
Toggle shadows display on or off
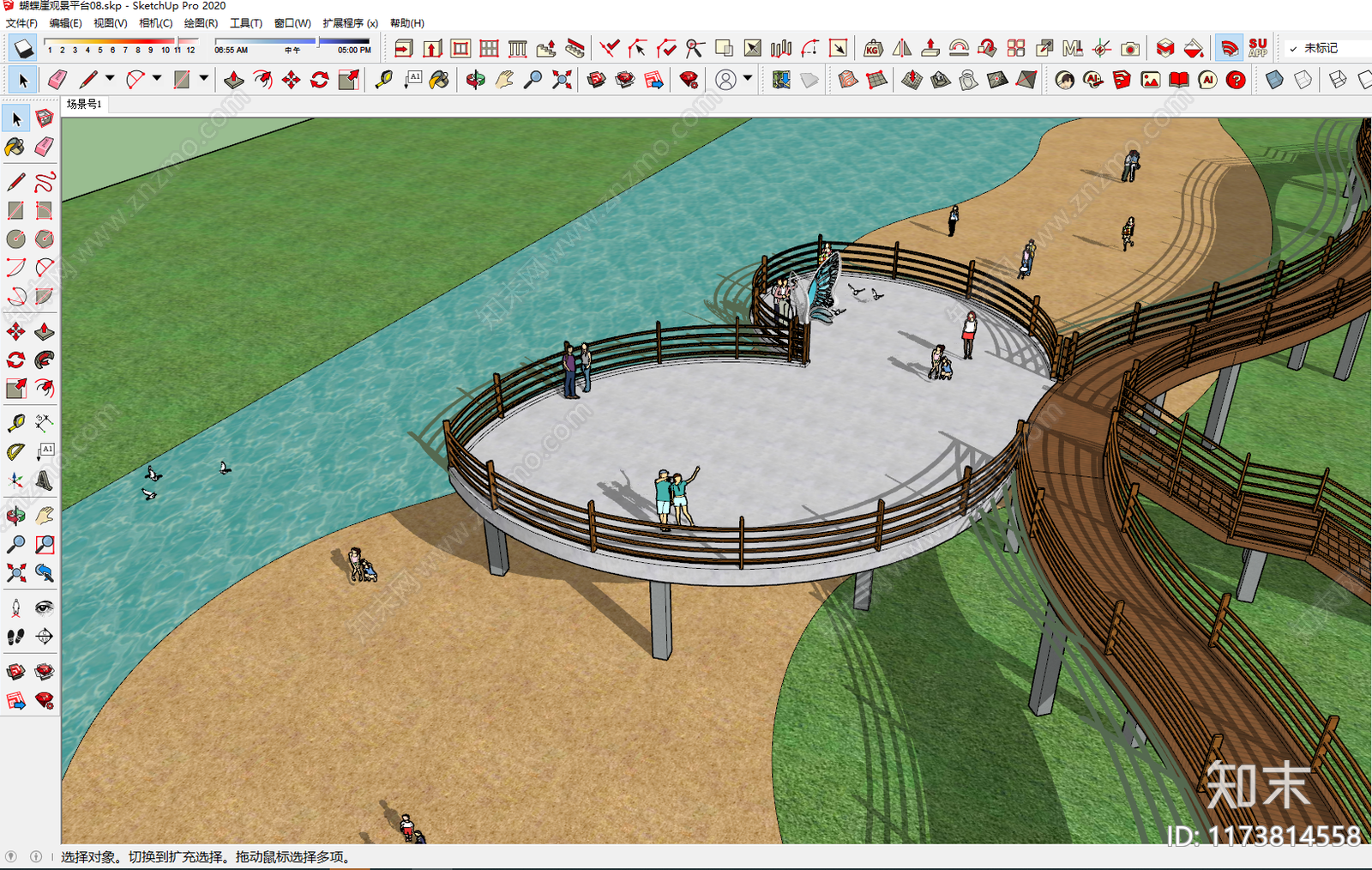coord(23,48)
